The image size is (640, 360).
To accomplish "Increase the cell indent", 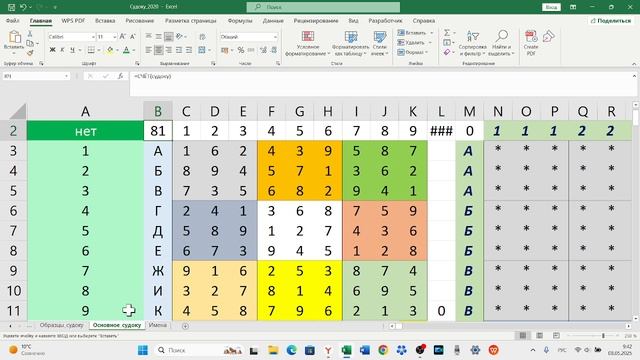I will point(189,50).
